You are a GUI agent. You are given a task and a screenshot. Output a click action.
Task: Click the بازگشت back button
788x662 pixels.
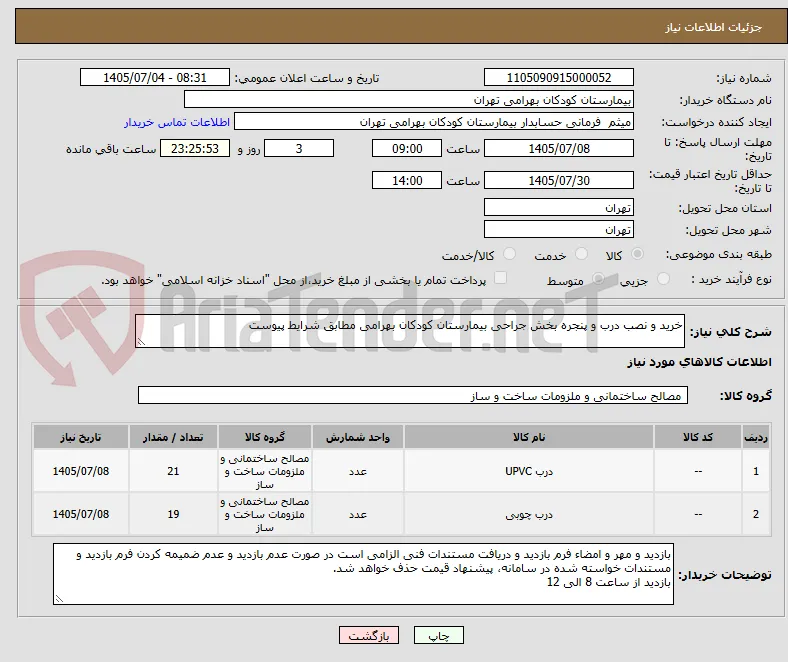pos(369,636)
